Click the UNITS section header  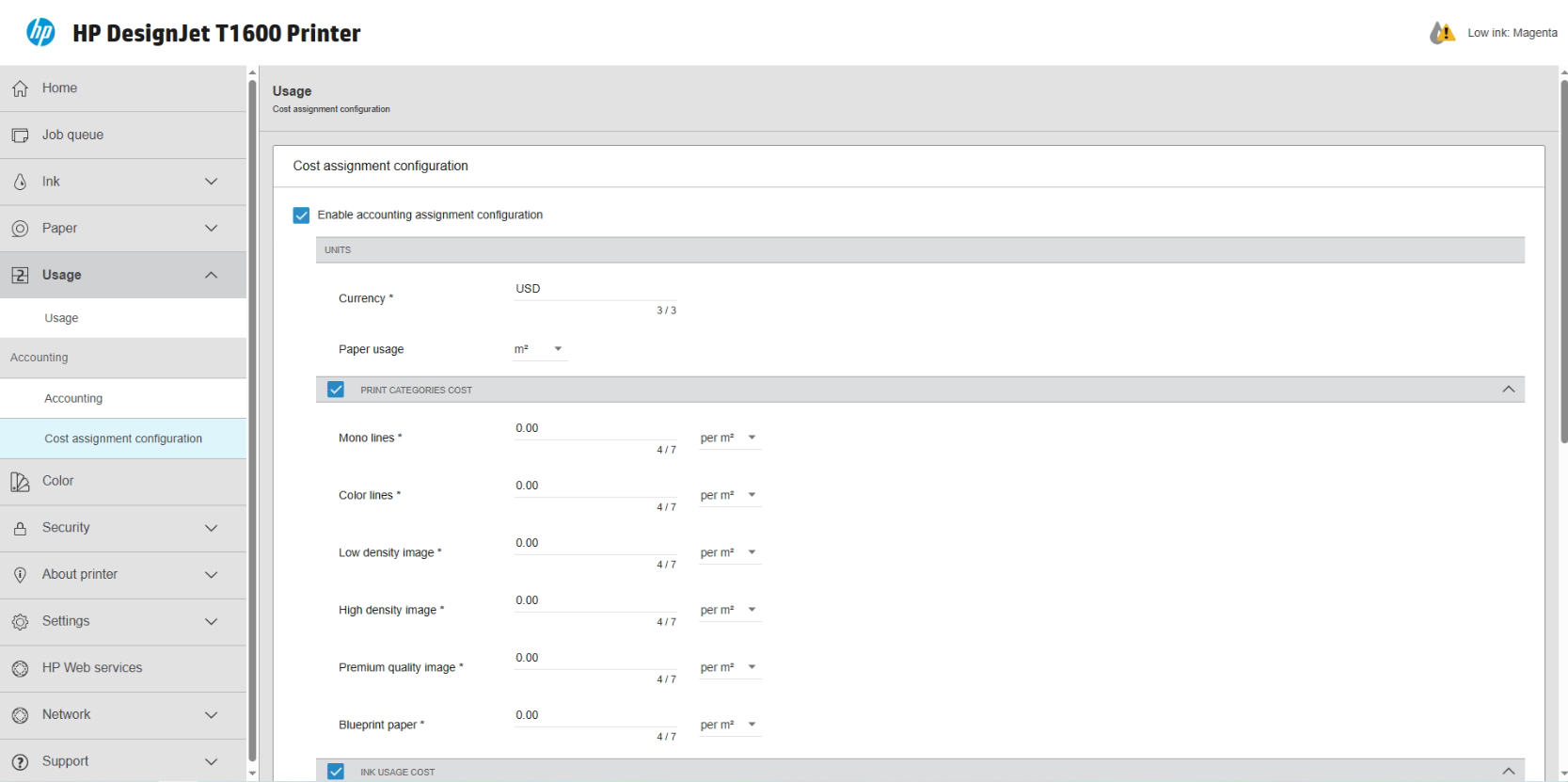pos(920,250)
